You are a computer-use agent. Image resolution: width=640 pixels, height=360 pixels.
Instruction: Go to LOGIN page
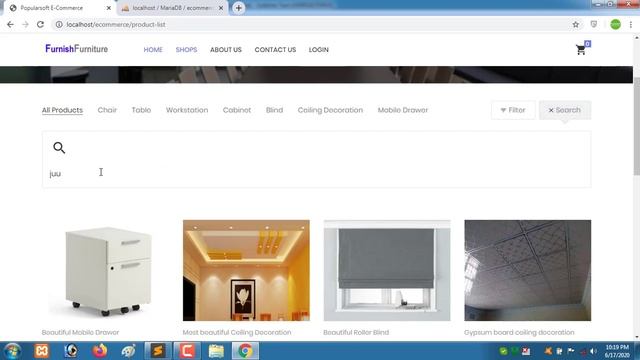pyautogui.click(x=318, y=50)
